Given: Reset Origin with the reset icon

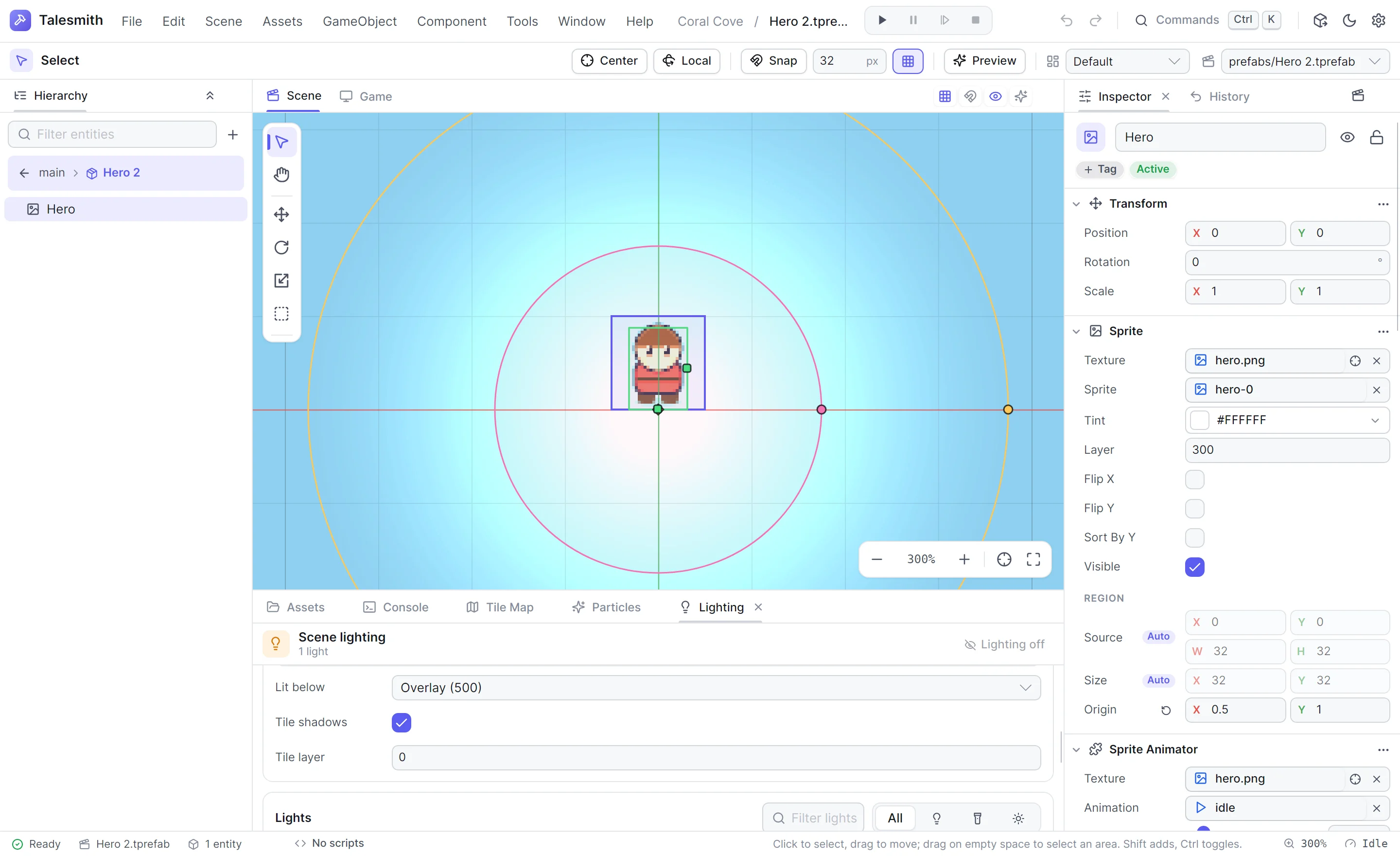Looking at the screenshot, I should click(x=1165, y=710).
